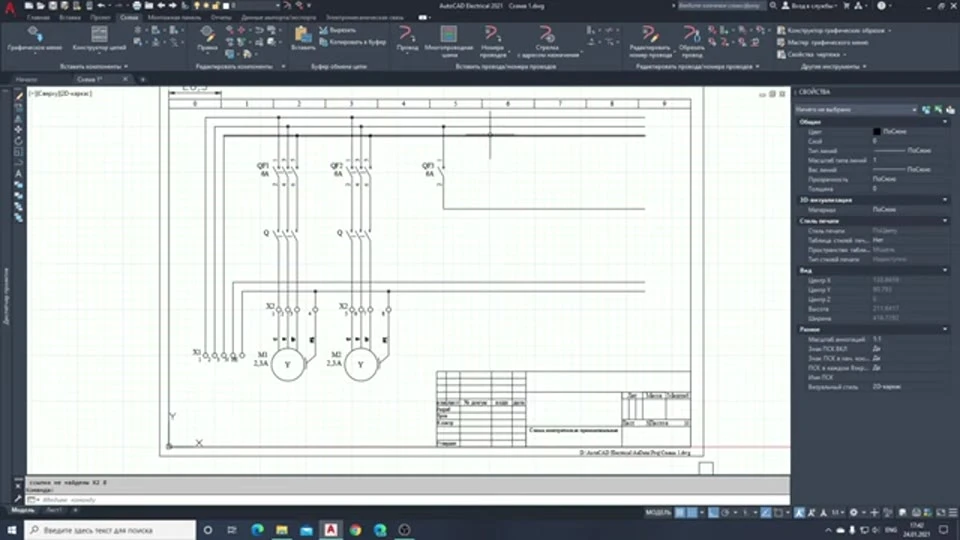Add a new drawing tab with plus
Image resolution: width=960 pixels, height=540 pixels.
pyautogui.click(x=143, y=80)
